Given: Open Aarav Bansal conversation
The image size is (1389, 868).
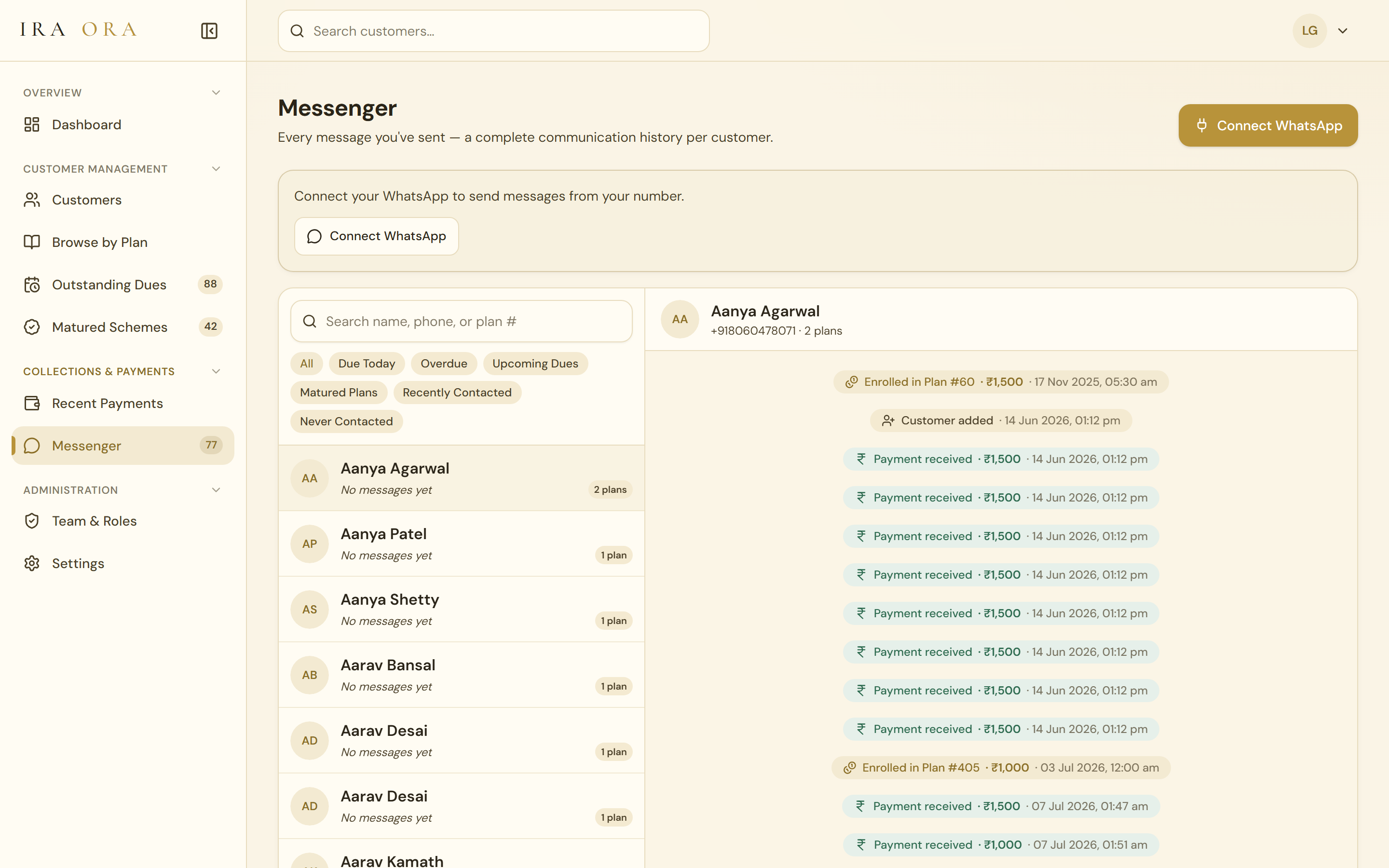Looking at the screenshot, I should (462, 675).
